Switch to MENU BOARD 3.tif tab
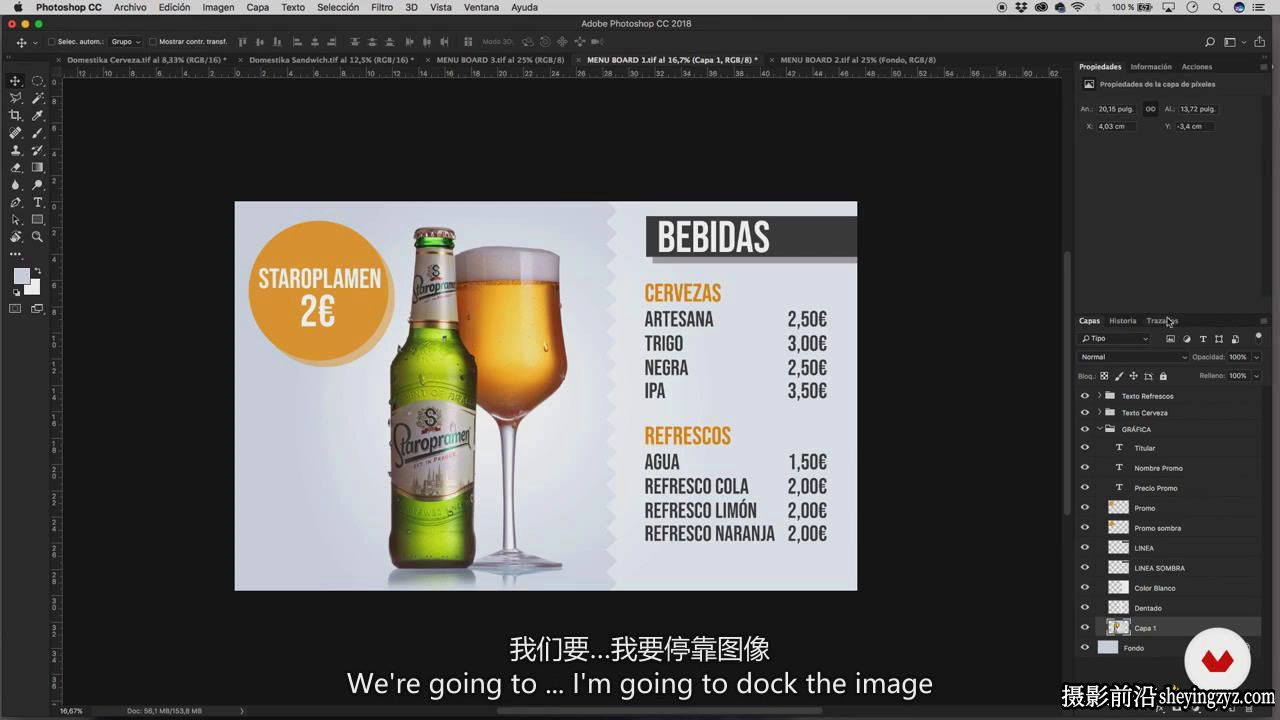Screen dimensions: 1280x720 [500, 60]
